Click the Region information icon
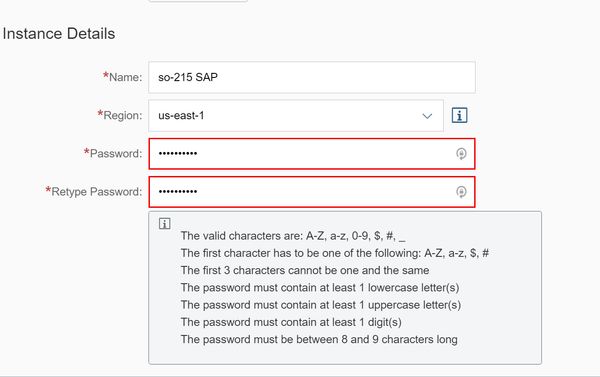Image resolution: width=600 pixels, height=377 pixels. (459, 115)
